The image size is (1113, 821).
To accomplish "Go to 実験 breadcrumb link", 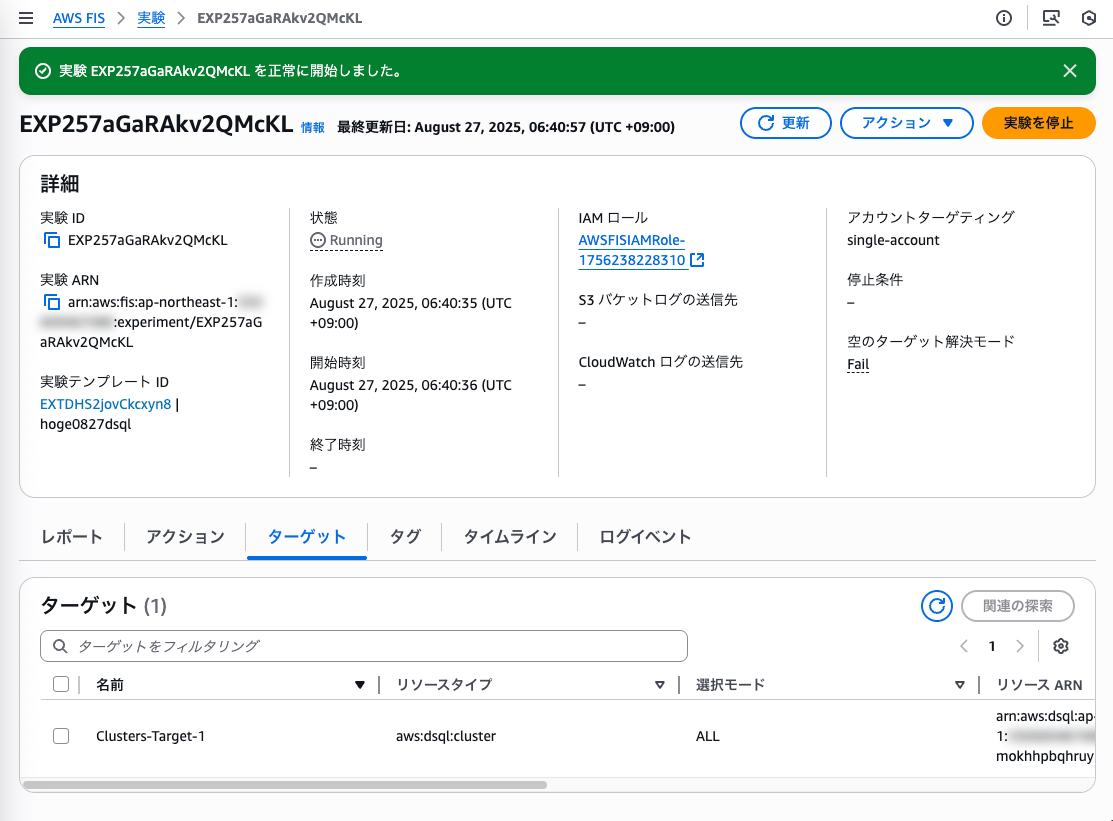I will pyautogui.click(x=151, y=18).
